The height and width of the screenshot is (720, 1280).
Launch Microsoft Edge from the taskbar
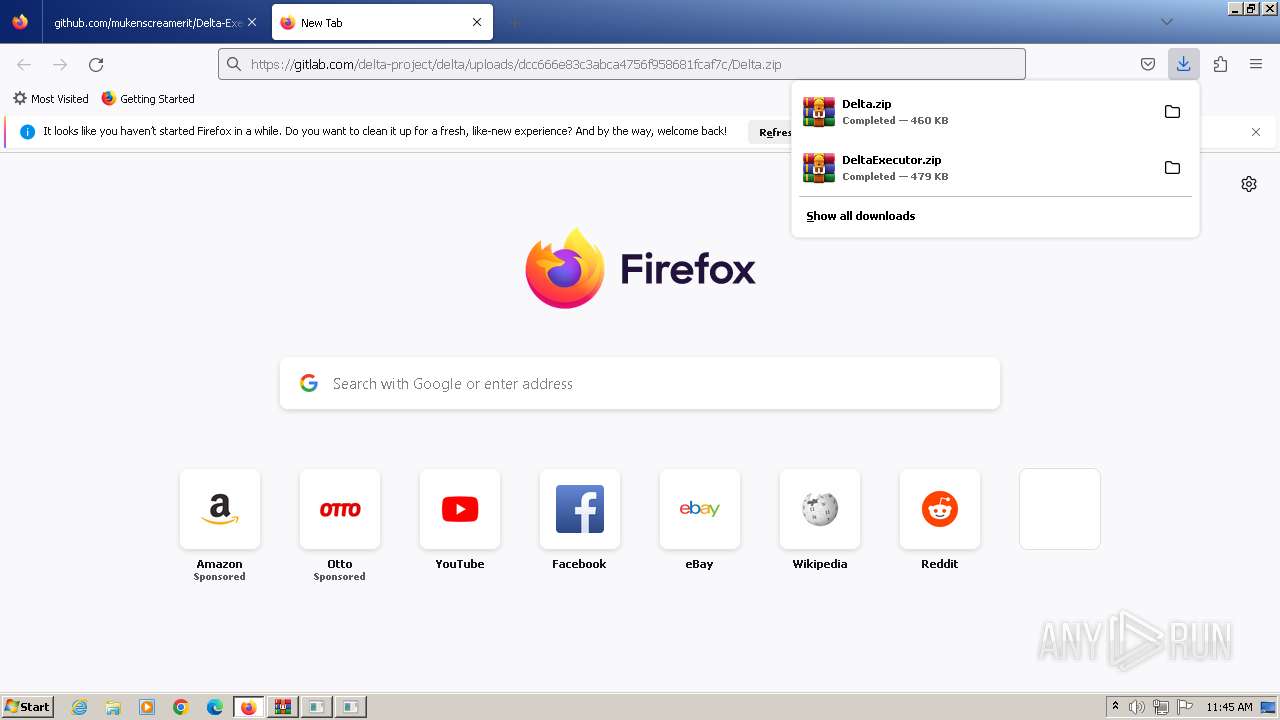point(215,707)
